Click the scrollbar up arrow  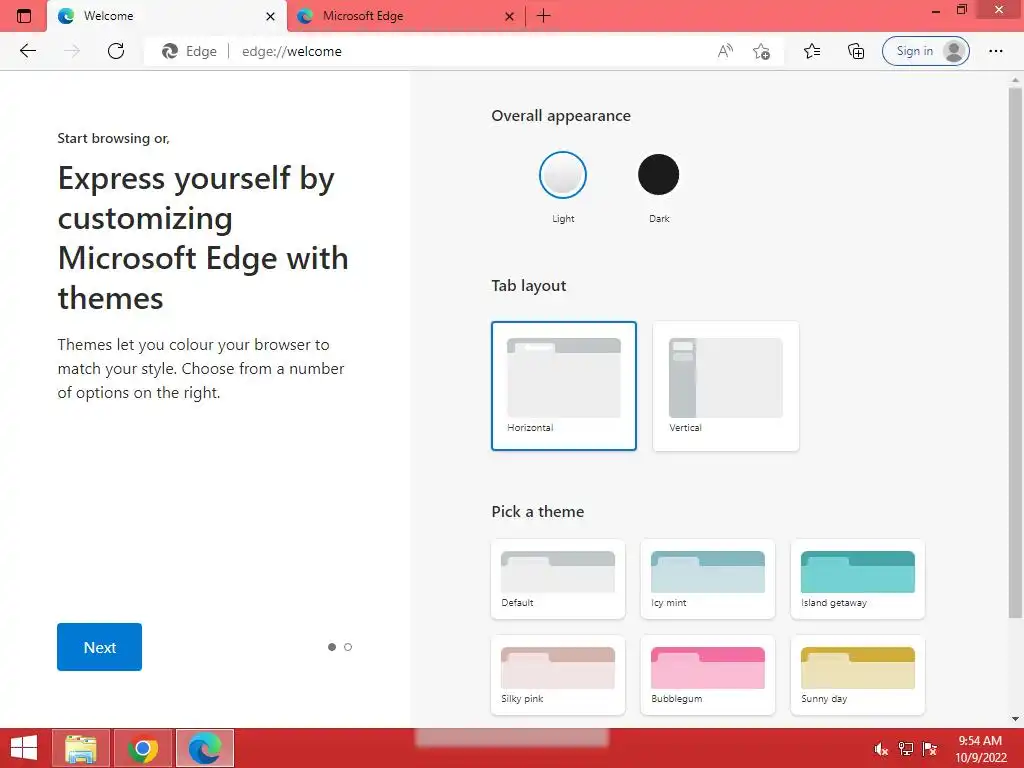pos(1015,80)
